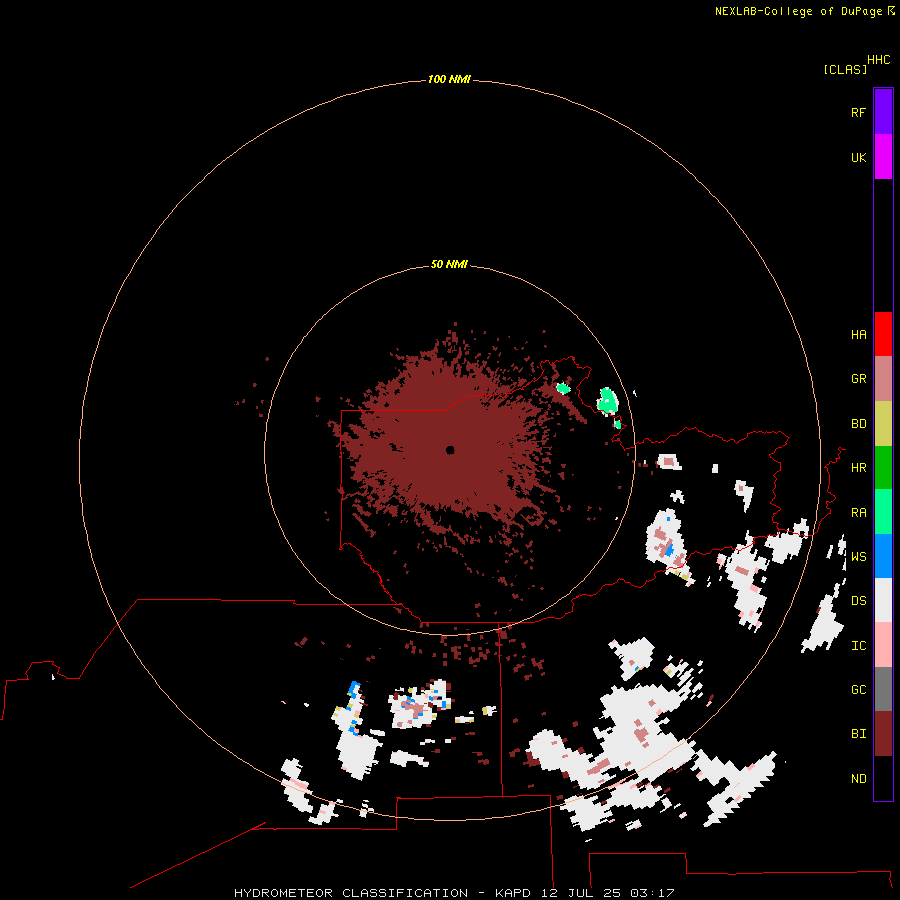Image resolution: width=900 pixels, height=900 pixels.
Task: Click the HA red legend swatch
Action: pos(883,334)
